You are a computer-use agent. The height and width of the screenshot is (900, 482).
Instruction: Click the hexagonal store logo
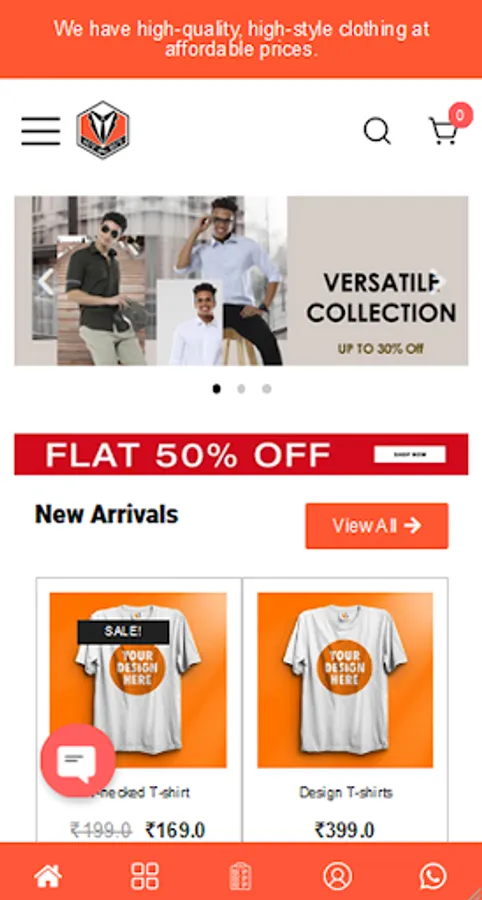[x=103, y=130]
